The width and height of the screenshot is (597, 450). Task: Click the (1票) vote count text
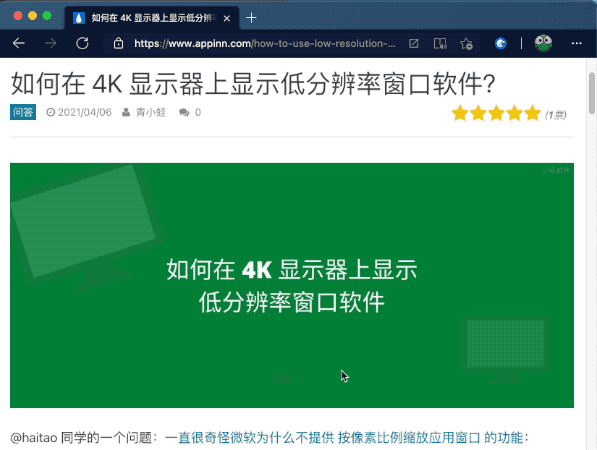[x=555, y=115]
